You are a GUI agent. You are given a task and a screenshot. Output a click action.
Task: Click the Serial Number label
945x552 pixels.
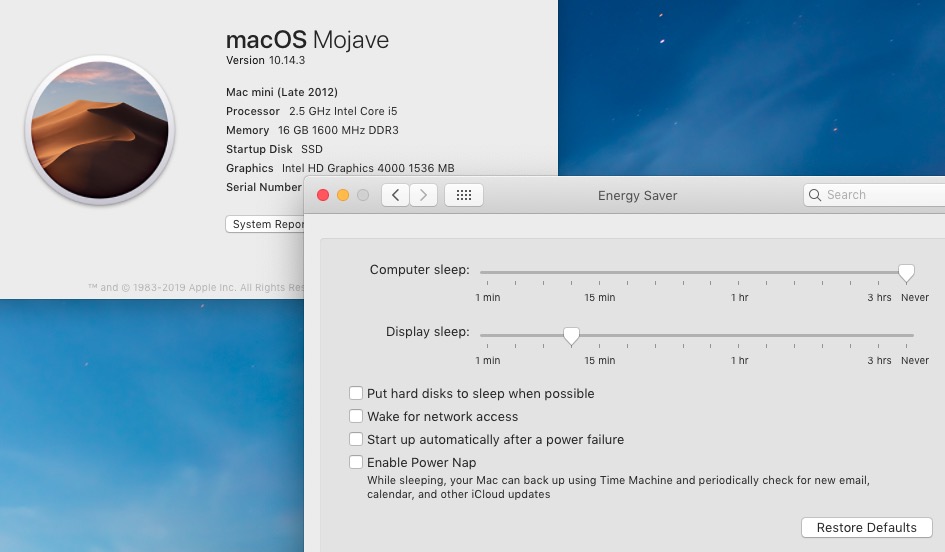click(263, 187)
